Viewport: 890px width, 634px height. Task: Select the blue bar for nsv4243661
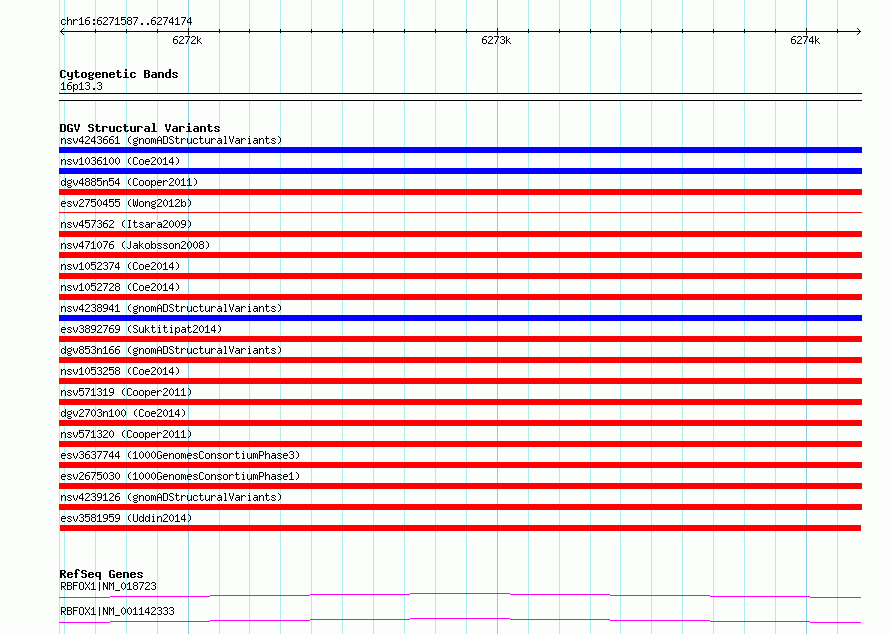pos(460,150)
